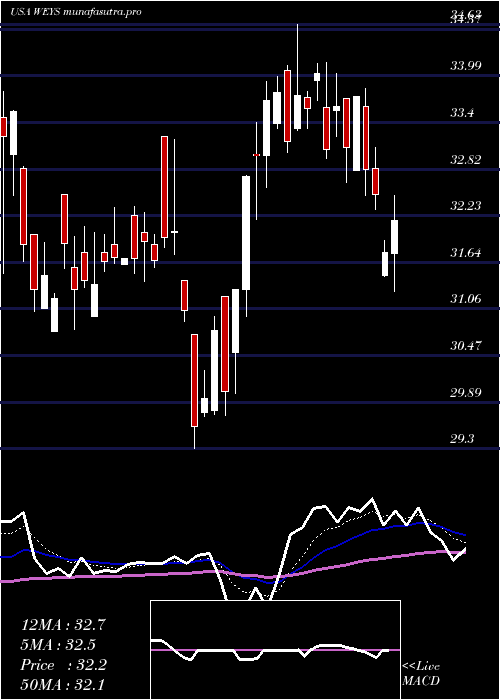Click the 30.47 price axis label
The height and width of the screenshot is (700, 500).
click(x=465, y=346)
